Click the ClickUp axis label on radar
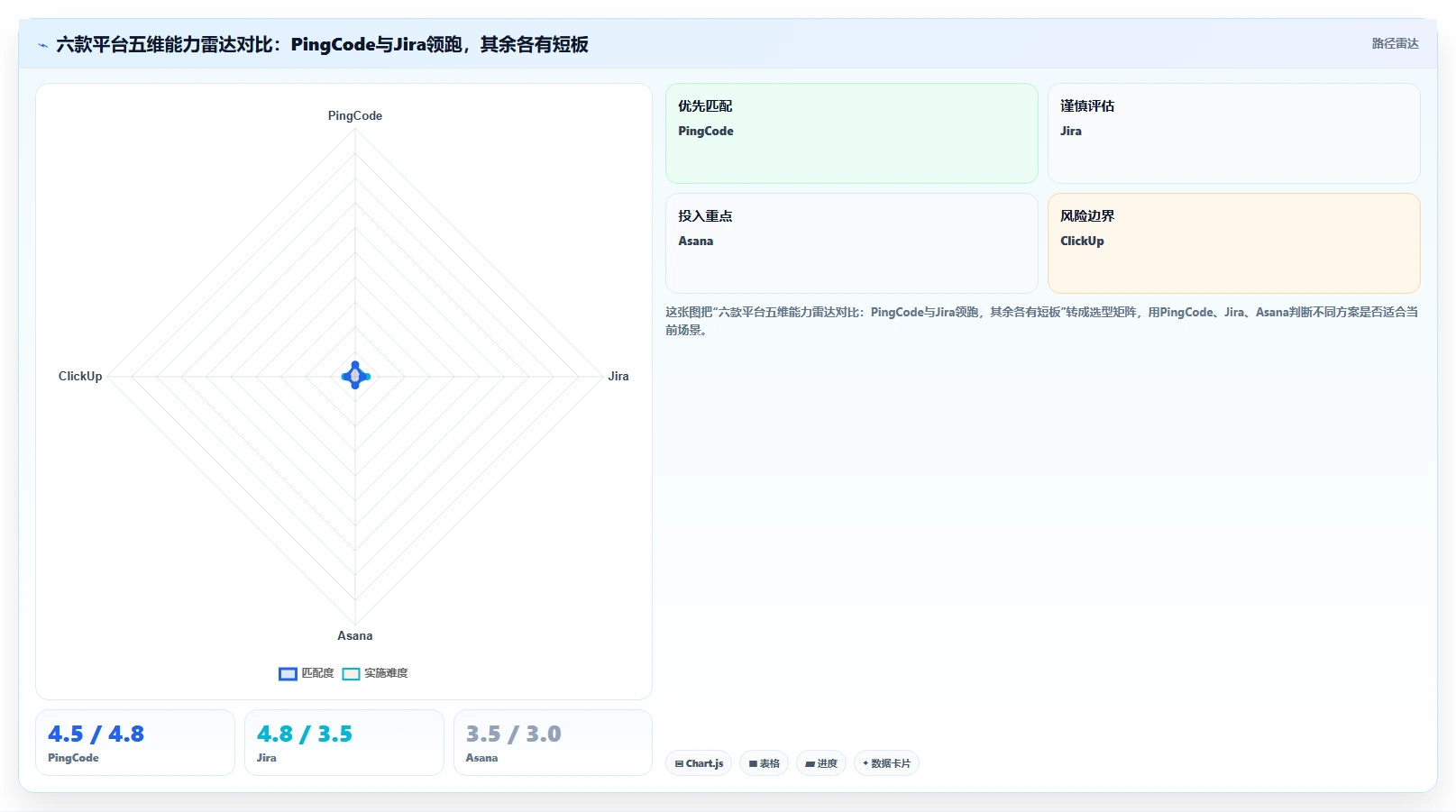Viewport: 1456px width, 812px height. (x=80, y=376)
